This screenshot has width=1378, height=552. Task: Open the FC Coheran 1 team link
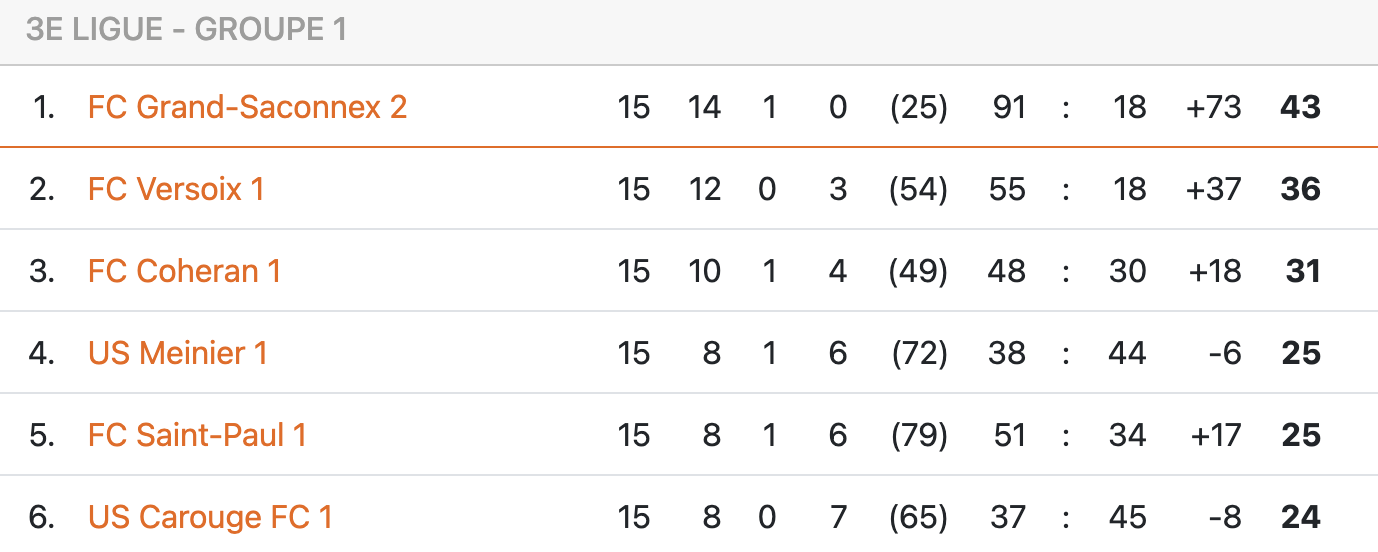click(x=184, y=271)
